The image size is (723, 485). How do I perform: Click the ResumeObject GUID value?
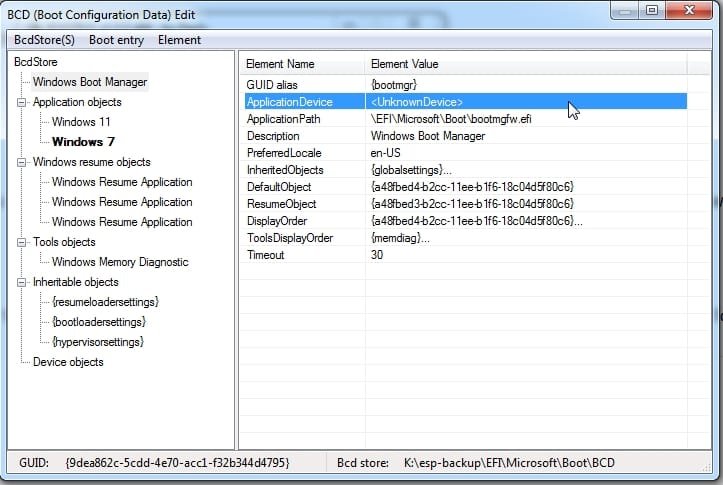(472, 204)
